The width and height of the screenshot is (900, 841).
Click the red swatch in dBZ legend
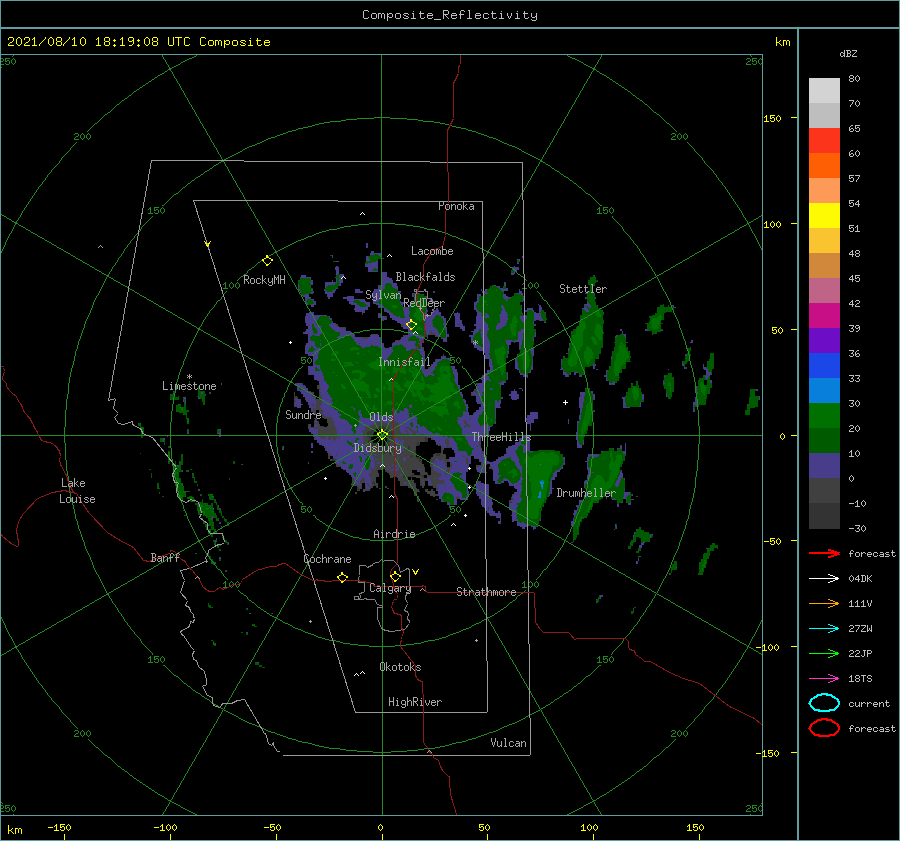[x=824, y=141]
